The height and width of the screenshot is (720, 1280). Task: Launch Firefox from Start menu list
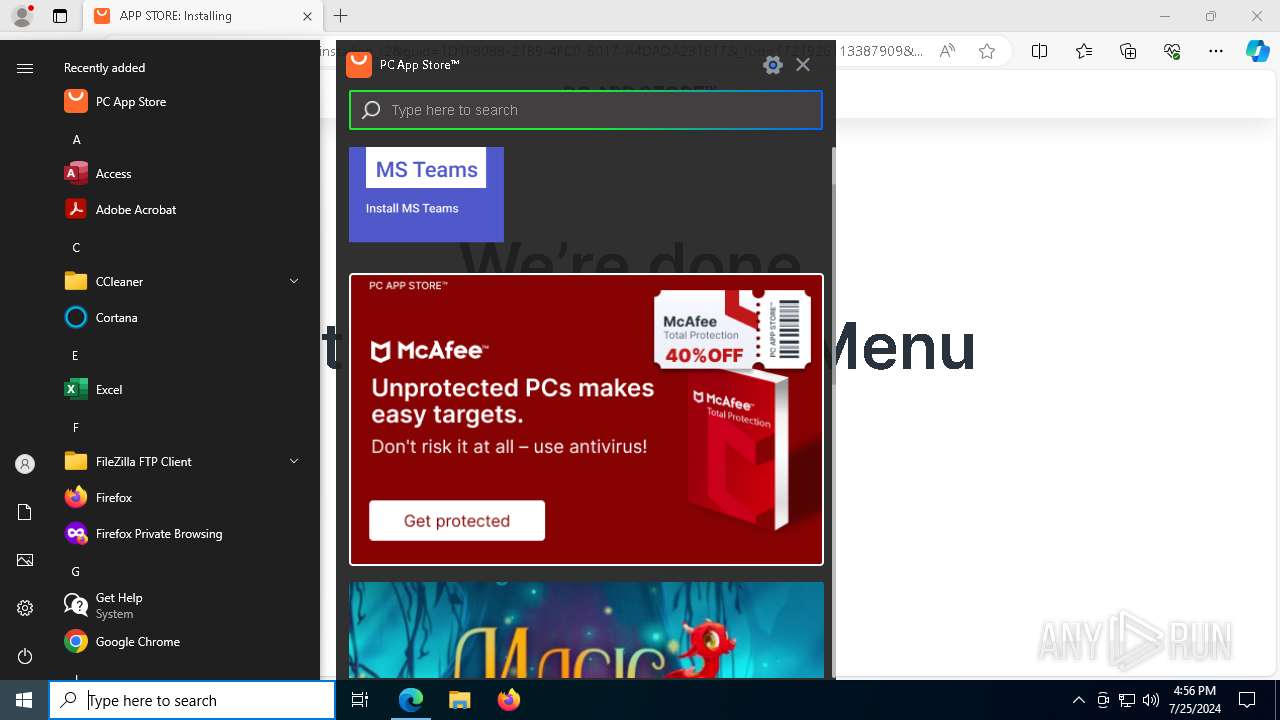point(180,497)
